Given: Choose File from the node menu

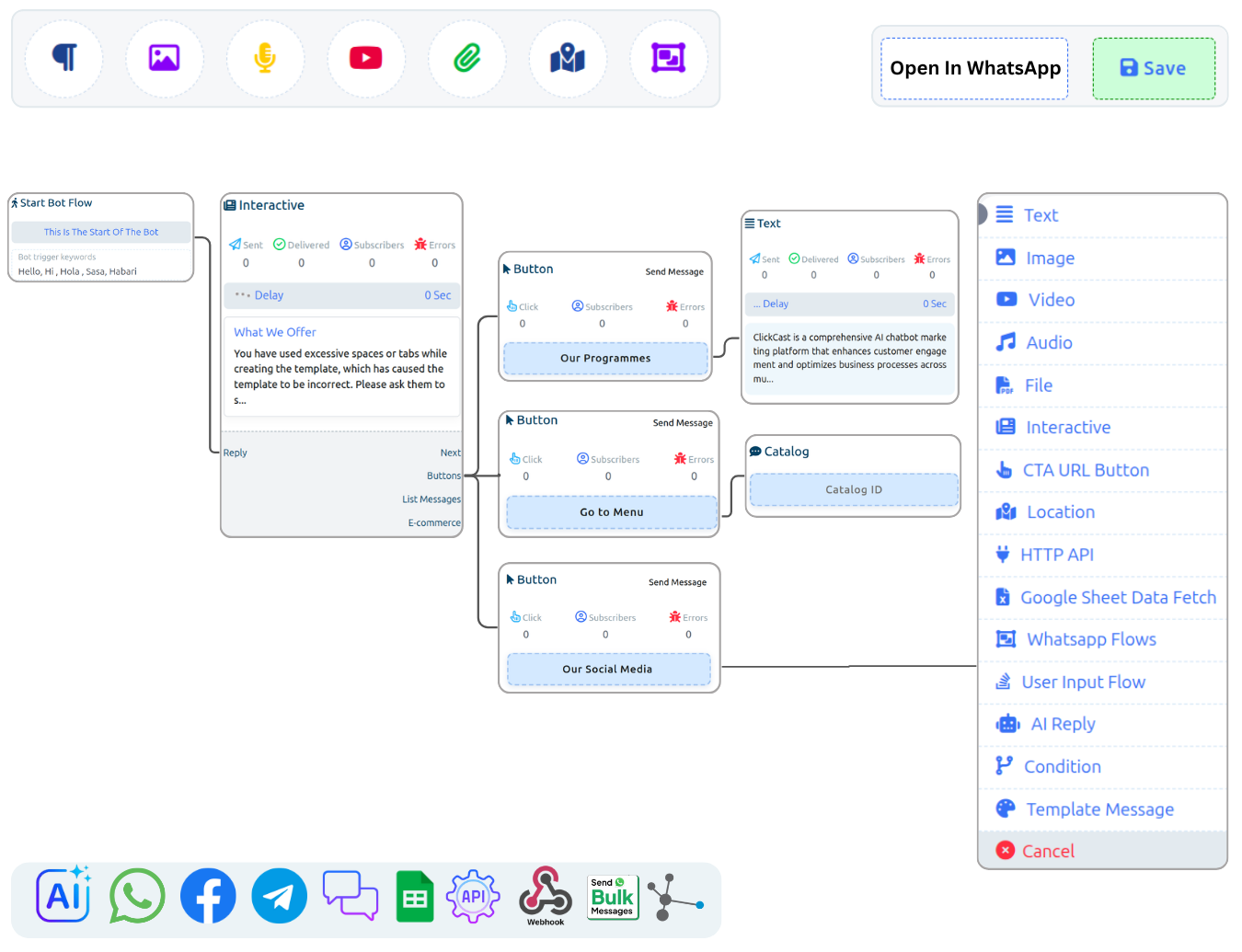Looking at the screenshot, I should pyautogui.click(x=1102, y=385).
